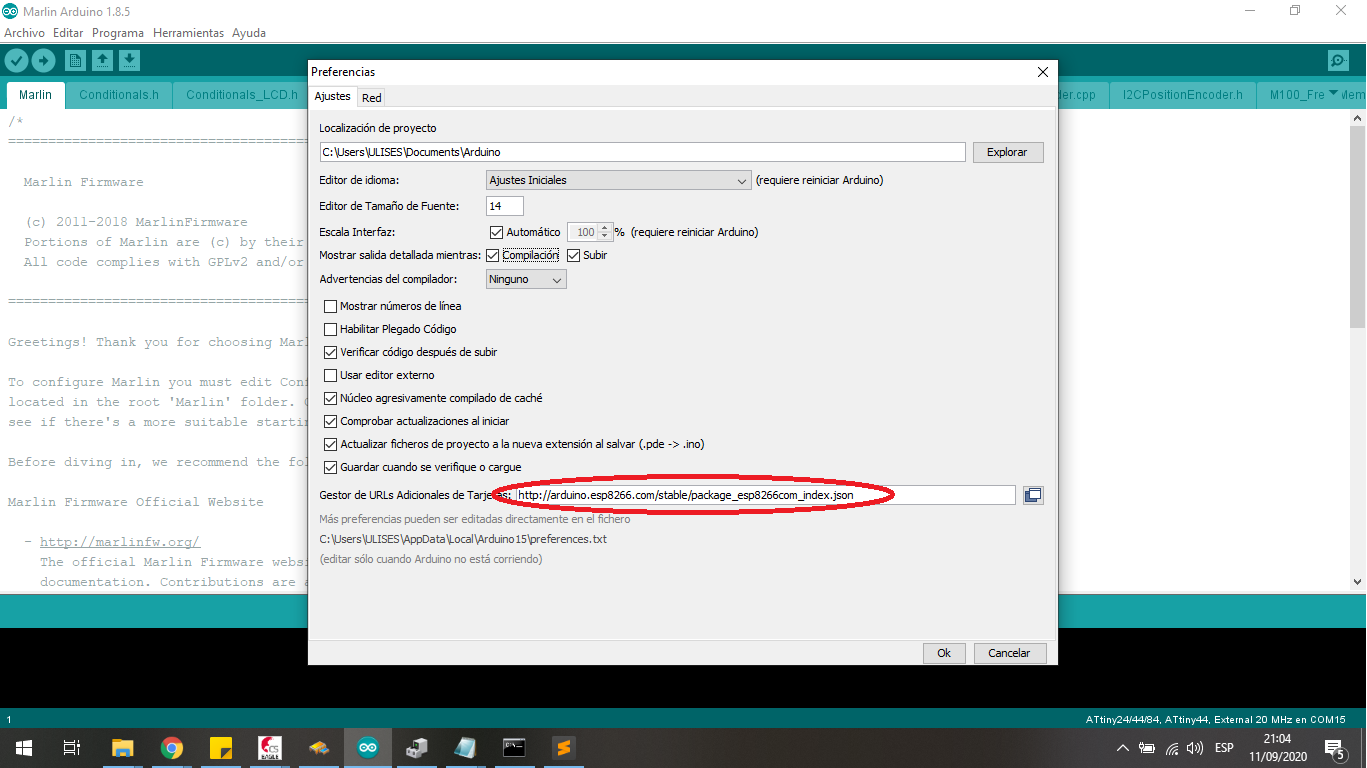Switch to the Conditionals.h editor tab
This screenshot has height=768, width=1367.
(x=119, y=95)
